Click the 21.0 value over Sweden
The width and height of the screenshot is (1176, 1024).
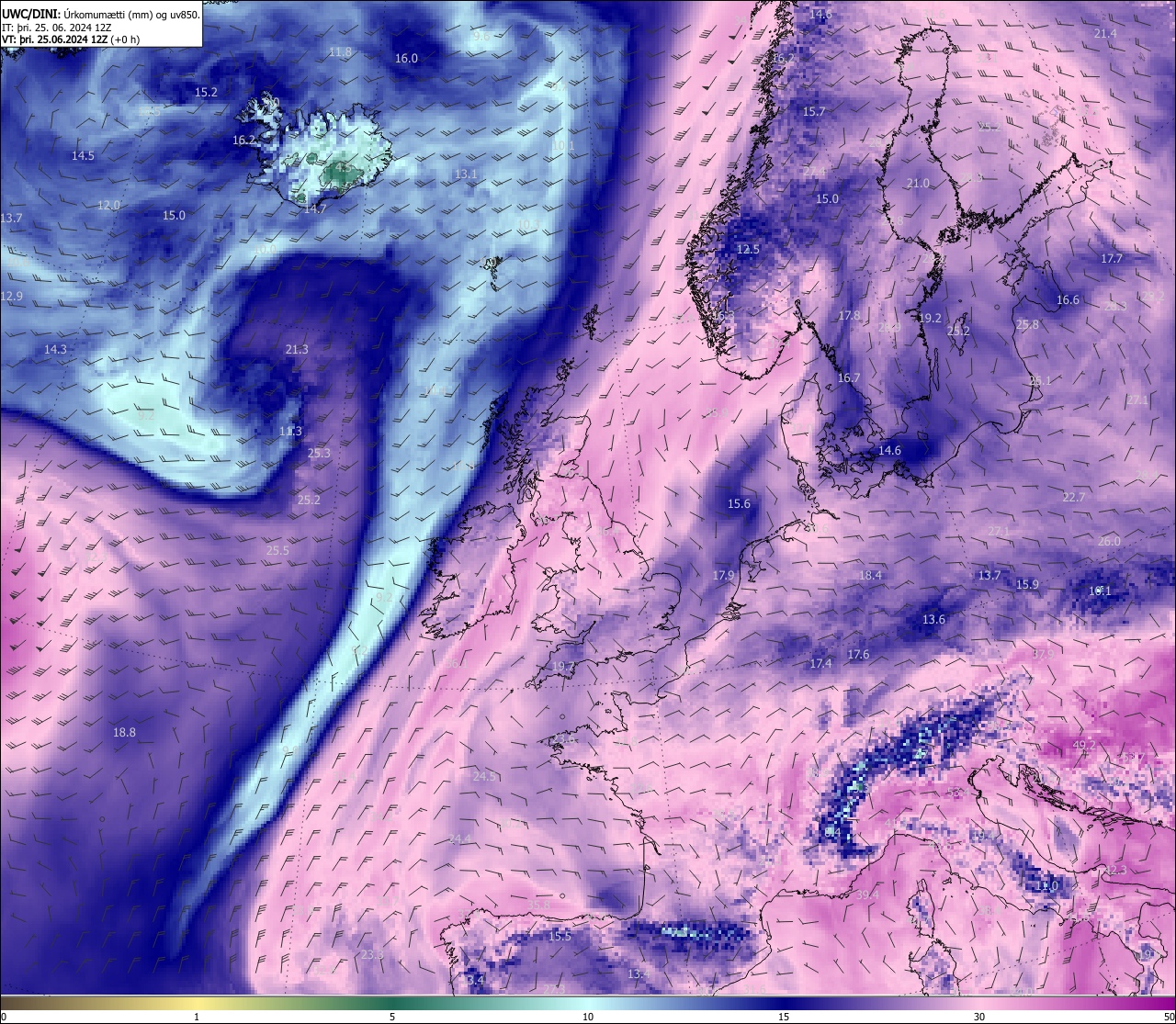[x=918, y=183]
